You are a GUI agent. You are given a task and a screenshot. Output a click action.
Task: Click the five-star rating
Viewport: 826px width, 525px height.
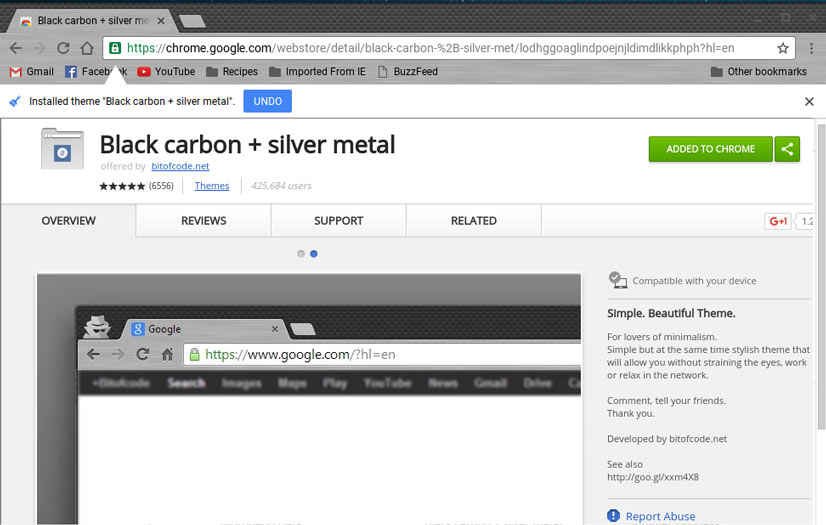pyautogui.click(x=122, y=186)
